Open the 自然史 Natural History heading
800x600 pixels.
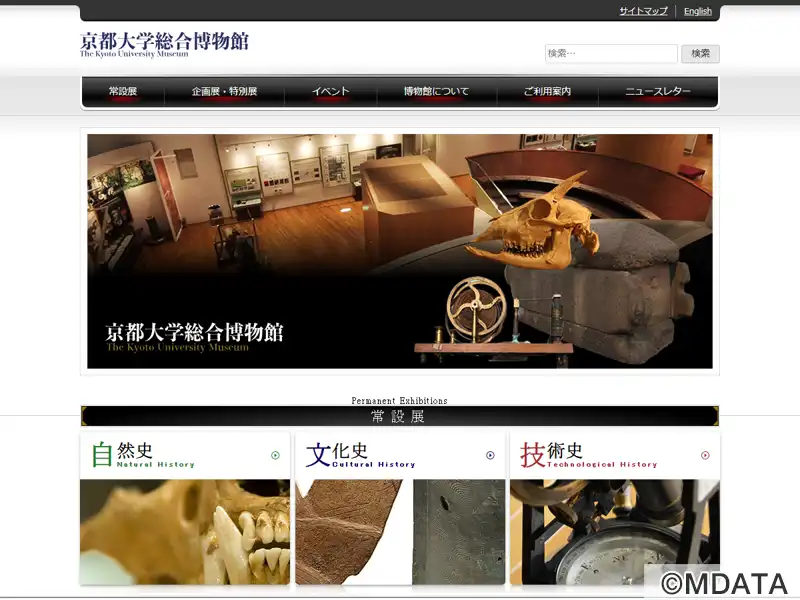coord(143,455)
